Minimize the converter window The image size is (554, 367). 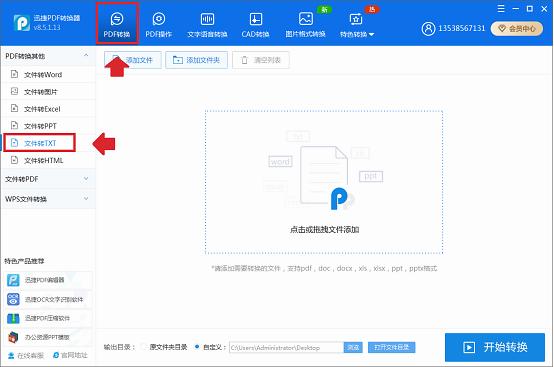click(516, 9)
